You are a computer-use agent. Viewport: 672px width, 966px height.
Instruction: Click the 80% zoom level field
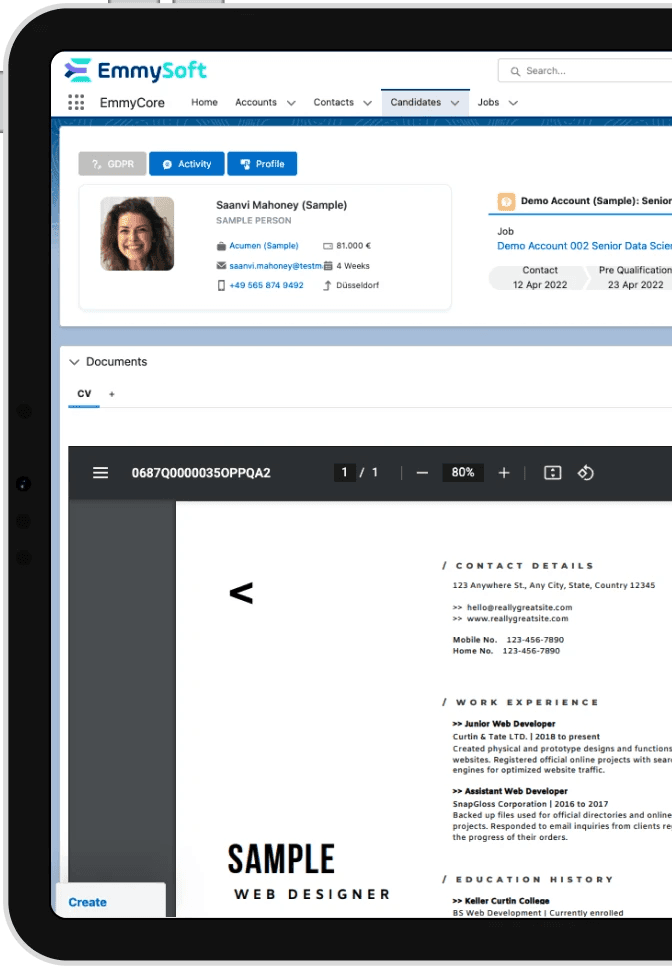463,473
